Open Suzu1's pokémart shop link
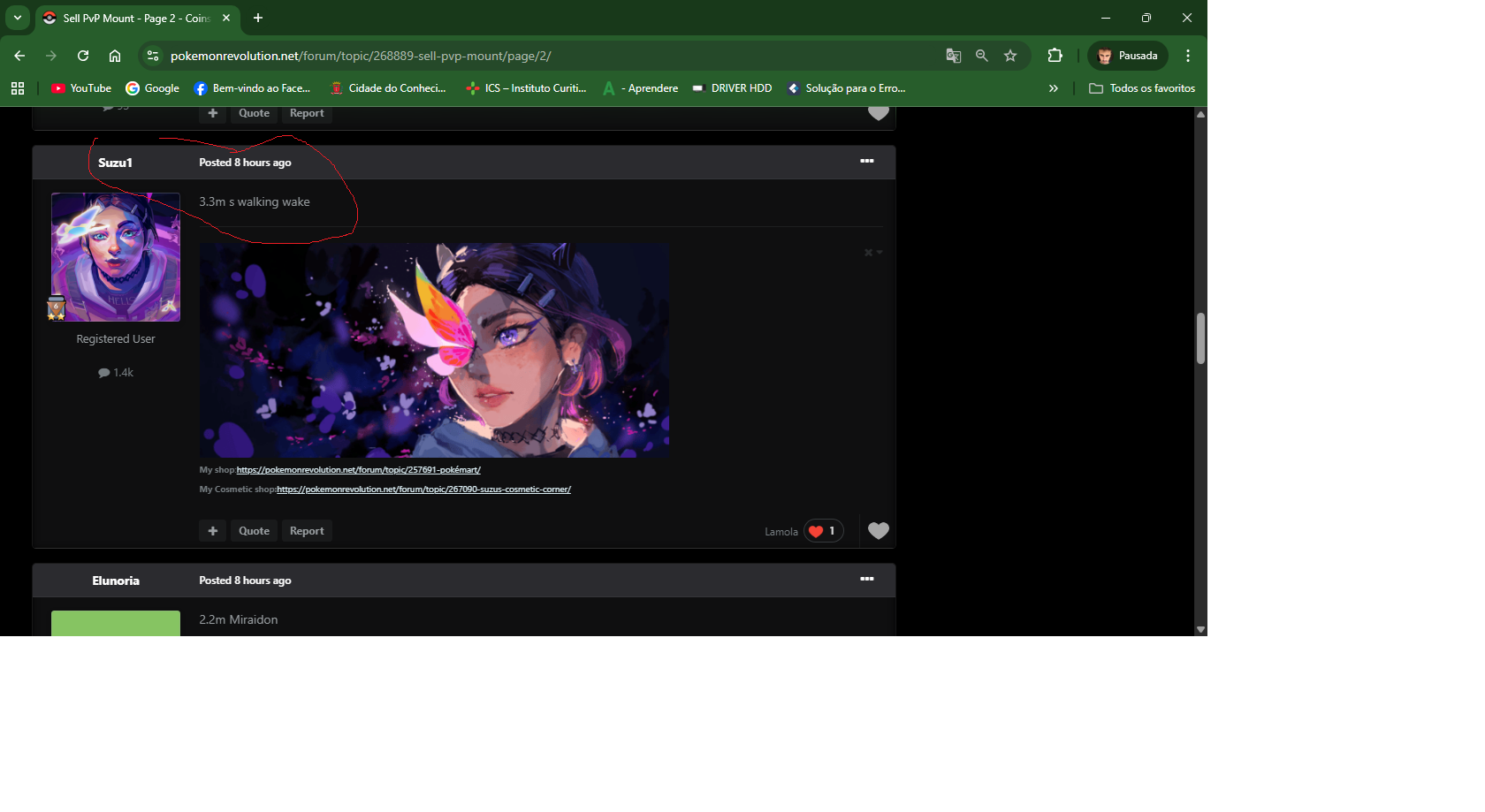1485x812 pixels. 358,470
